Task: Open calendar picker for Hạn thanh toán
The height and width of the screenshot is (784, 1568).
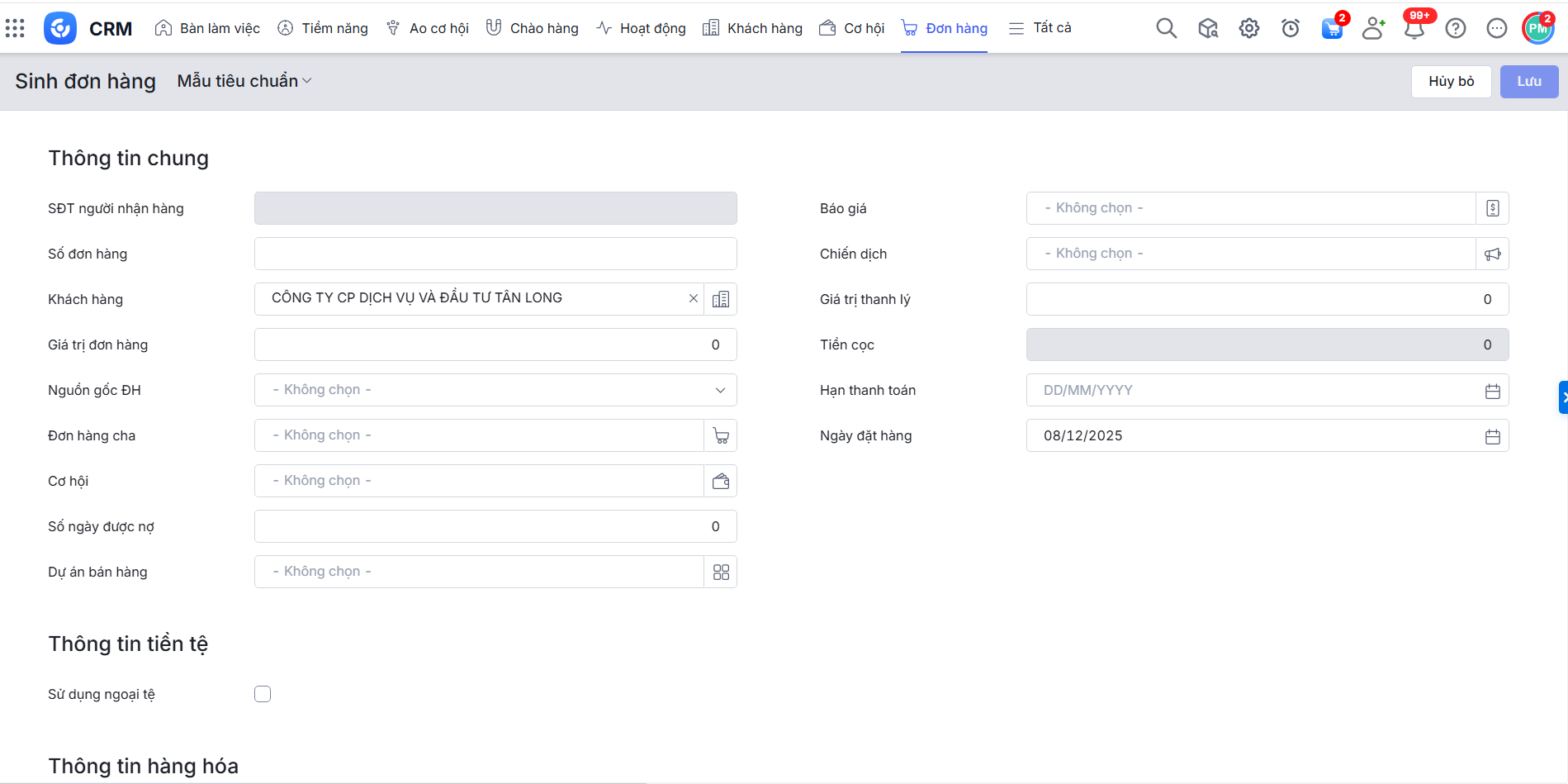Action: [1492, 391]
